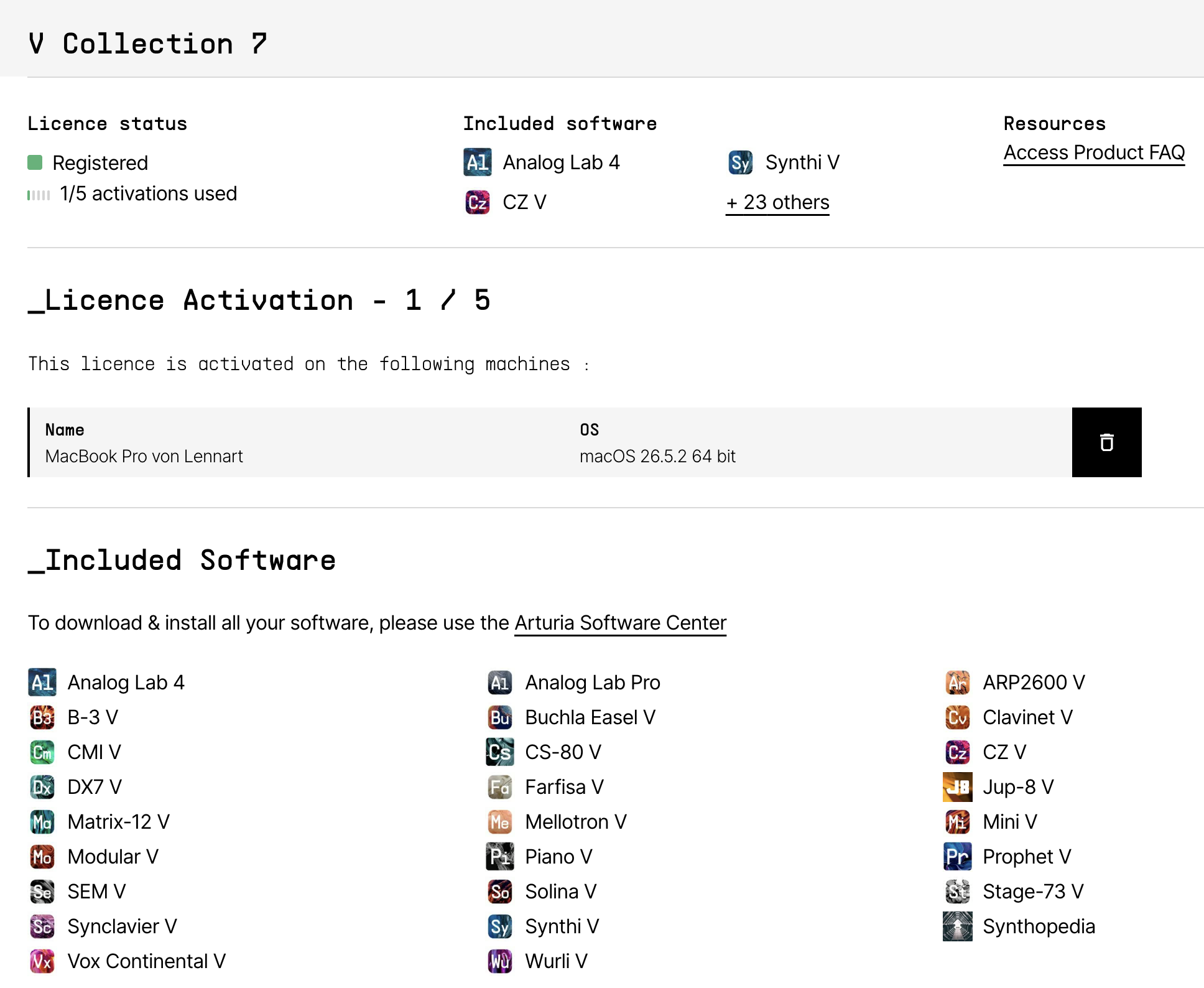Click the Synthi V icon in the software list
Screen dimensions: 1204x988
point(500,926)
